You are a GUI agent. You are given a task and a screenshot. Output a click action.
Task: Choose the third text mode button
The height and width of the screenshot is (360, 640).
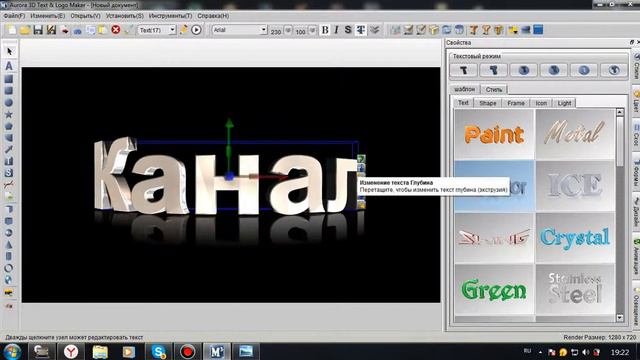tap(524, 70)
